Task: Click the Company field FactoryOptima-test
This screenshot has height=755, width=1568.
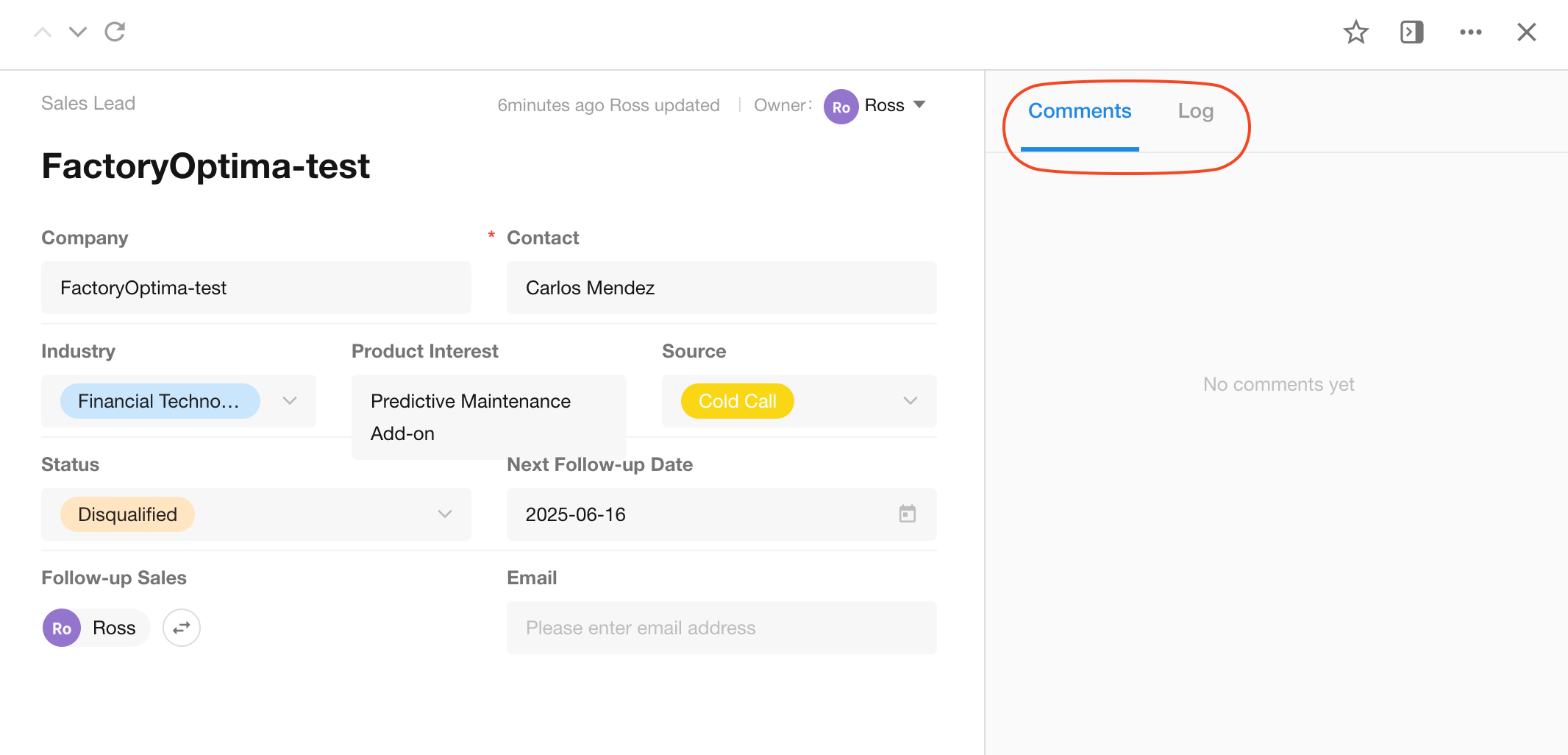Action: coord(256,288)
